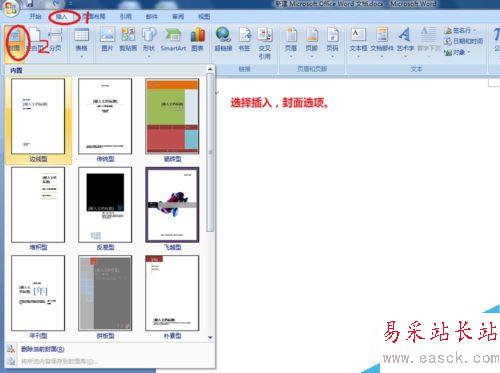This screenshot has width=500, height=373.
Task: Switch to the 页面布局 tab
Action: (x=95, y=16)
